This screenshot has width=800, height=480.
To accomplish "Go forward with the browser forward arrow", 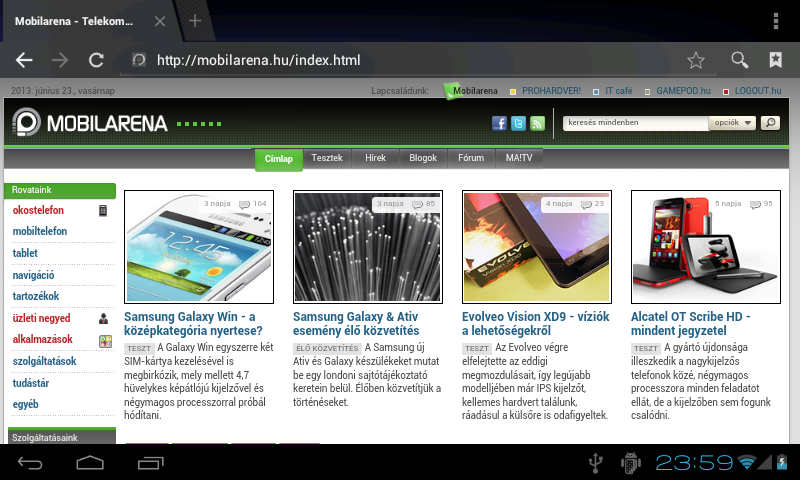I will point(60,60).
